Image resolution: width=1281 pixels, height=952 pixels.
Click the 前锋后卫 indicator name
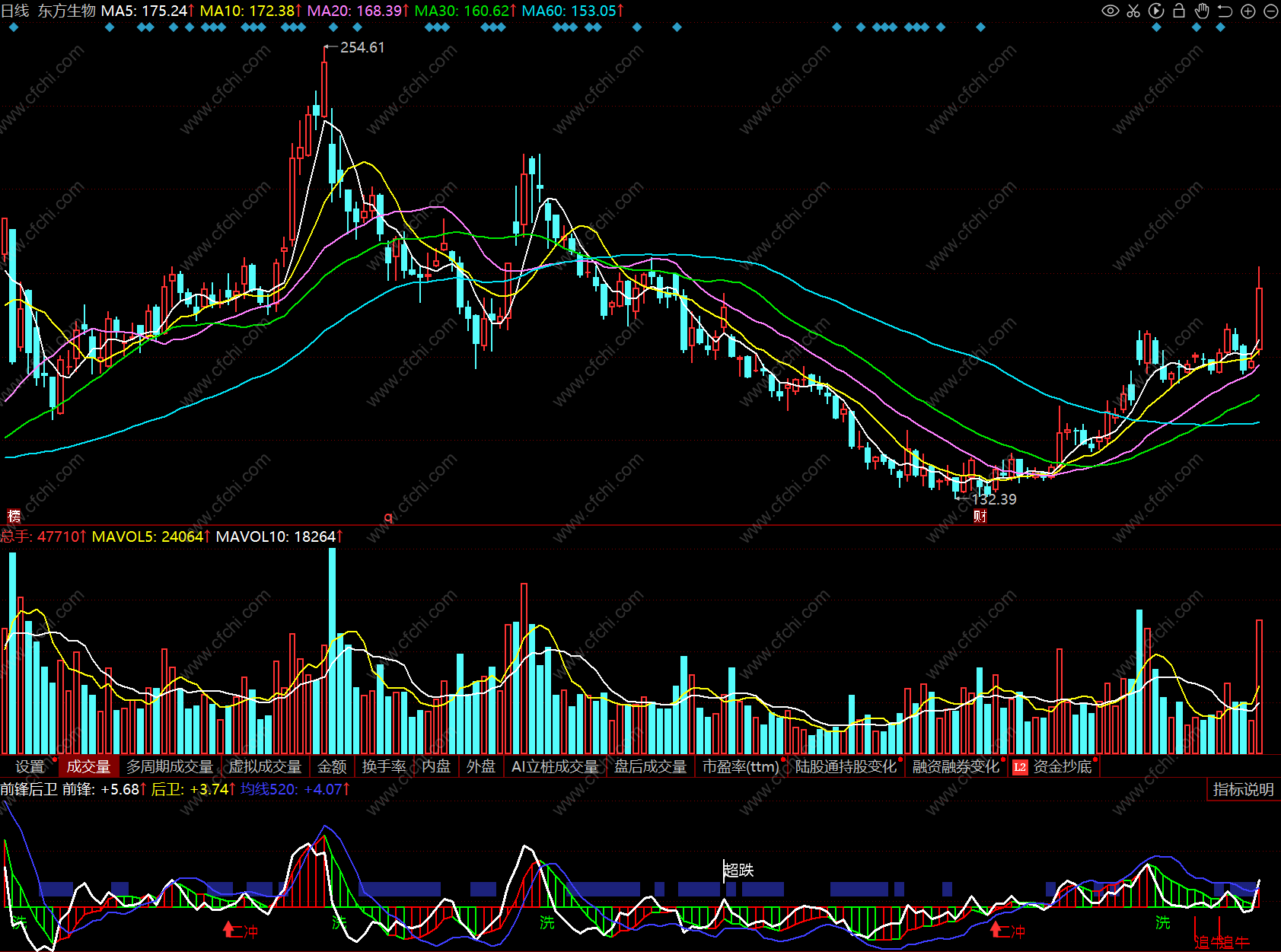29,789
